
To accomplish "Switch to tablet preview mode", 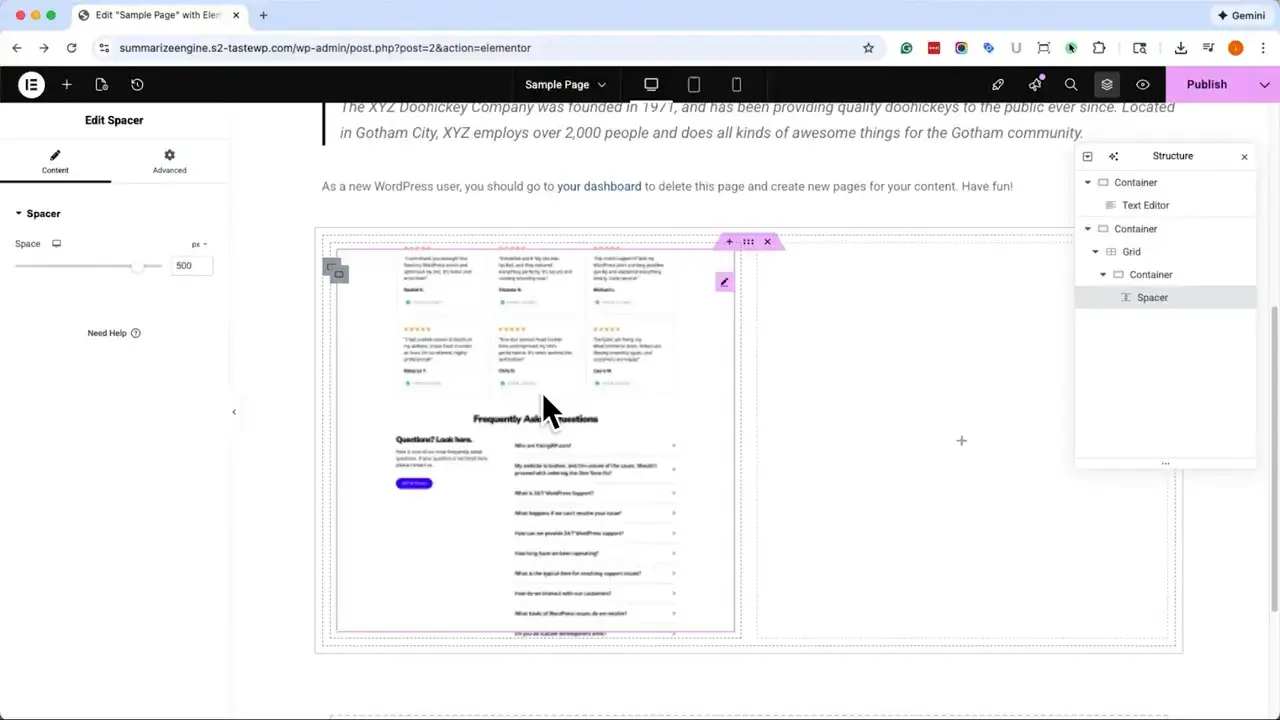I will [x=694, y=85].
